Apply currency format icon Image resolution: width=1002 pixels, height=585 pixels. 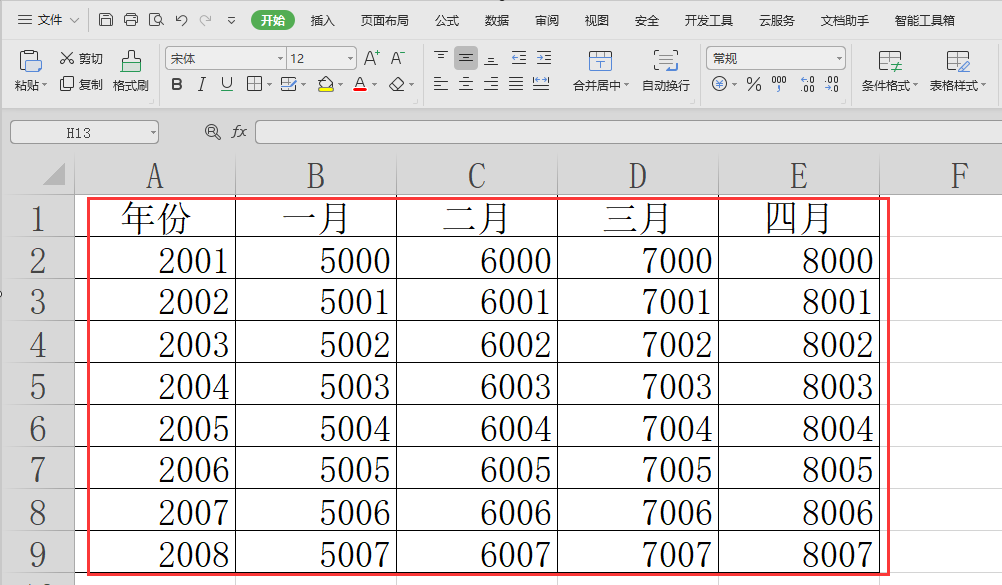point(720,84)
